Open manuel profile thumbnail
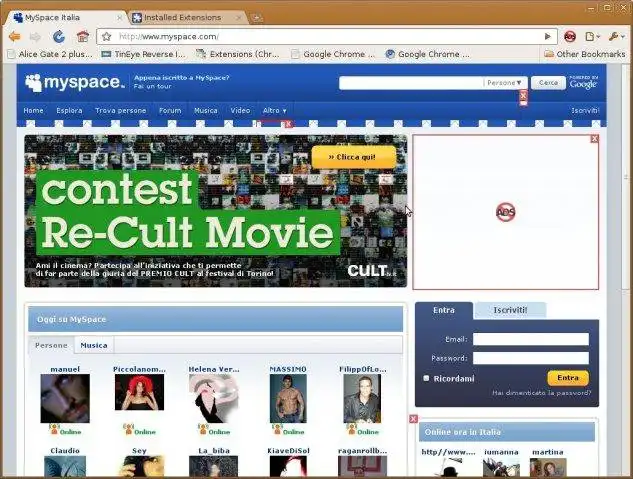Viewport: 633px width, 479px height. coord(65,398)
